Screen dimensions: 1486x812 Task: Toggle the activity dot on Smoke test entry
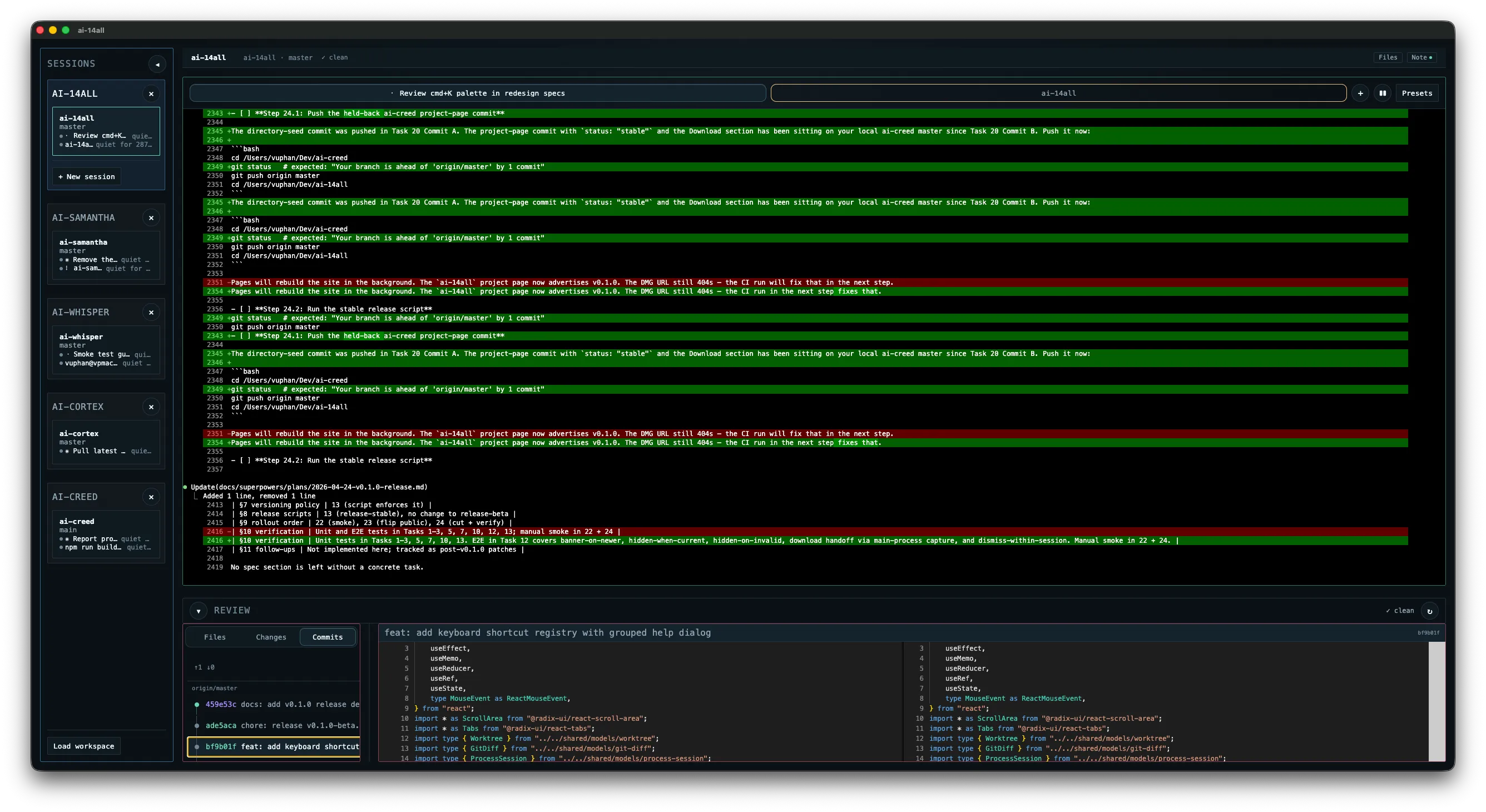[x=62, y=354]
